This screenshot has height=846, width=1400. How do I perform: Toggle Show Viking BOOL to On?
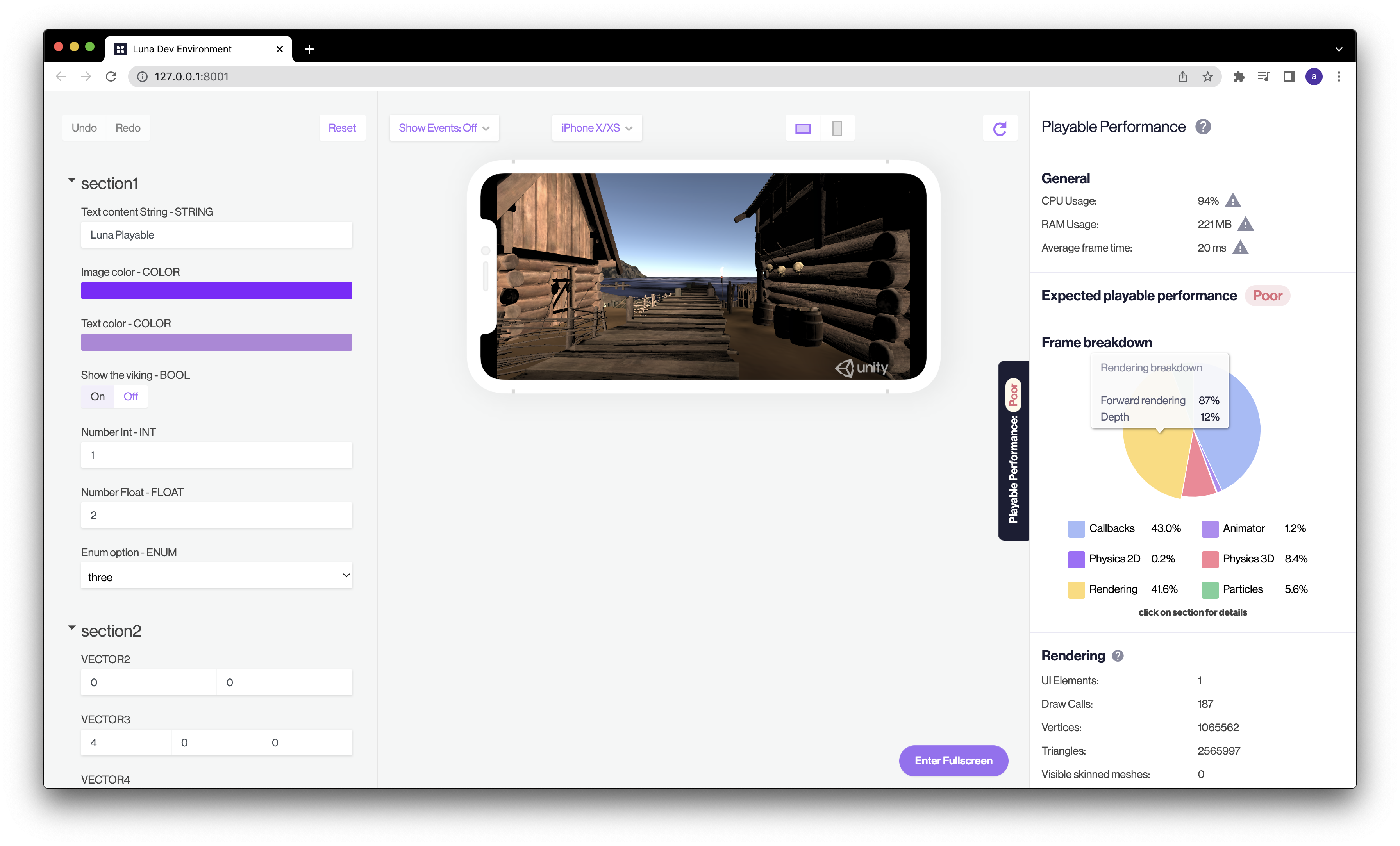(x=97, y=396)
